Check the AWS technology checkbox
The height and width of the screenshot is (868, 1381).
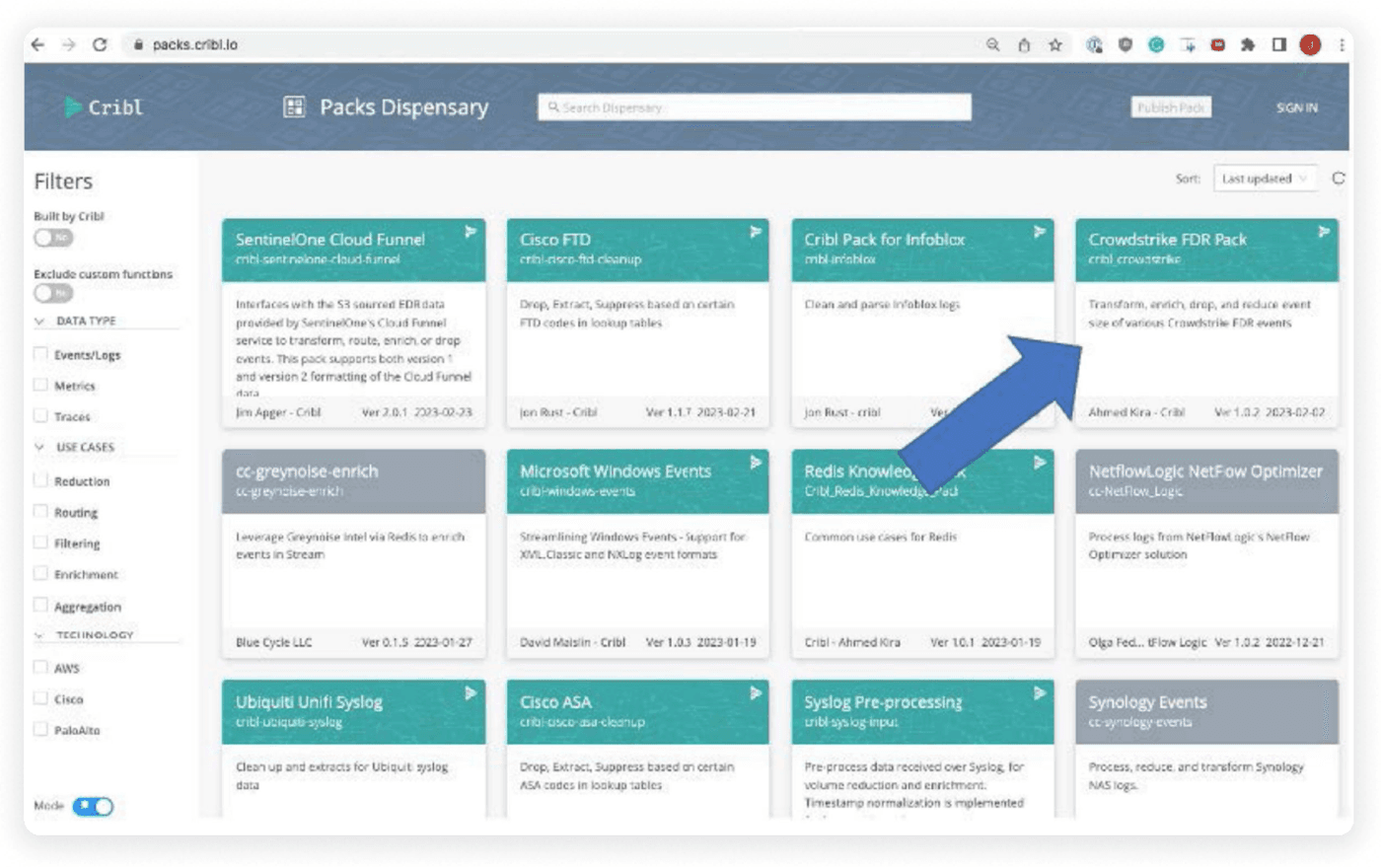pos(40,667)
